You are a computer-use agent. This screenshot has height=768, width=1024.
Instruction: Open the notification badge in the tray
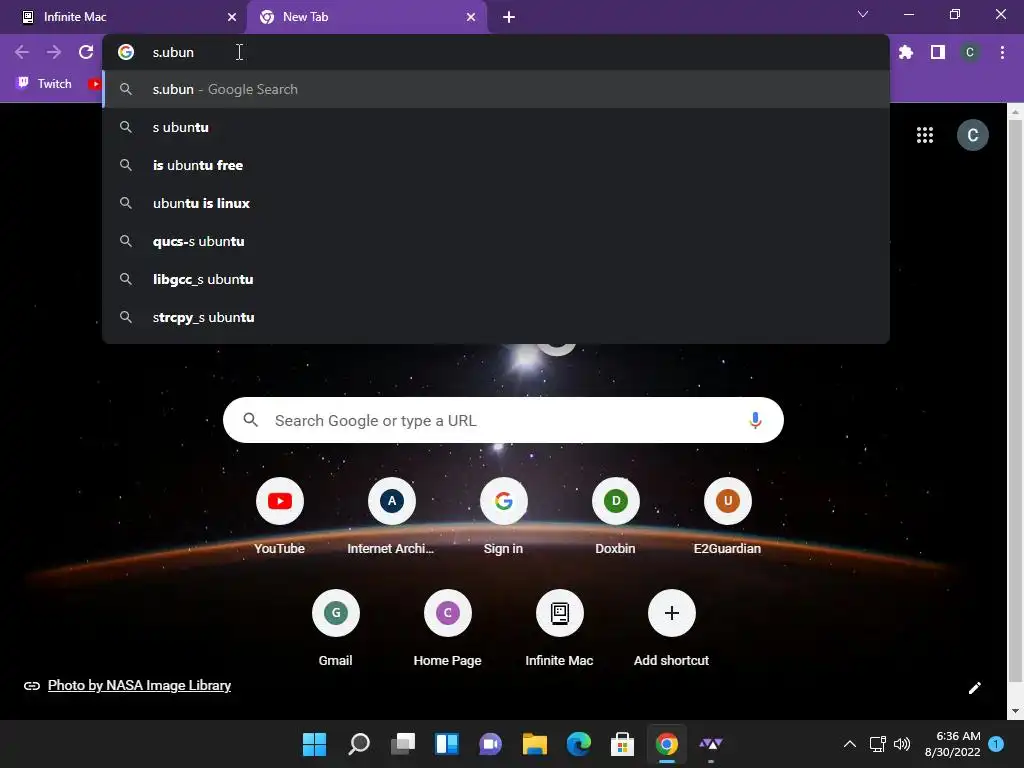pos(996,744)
